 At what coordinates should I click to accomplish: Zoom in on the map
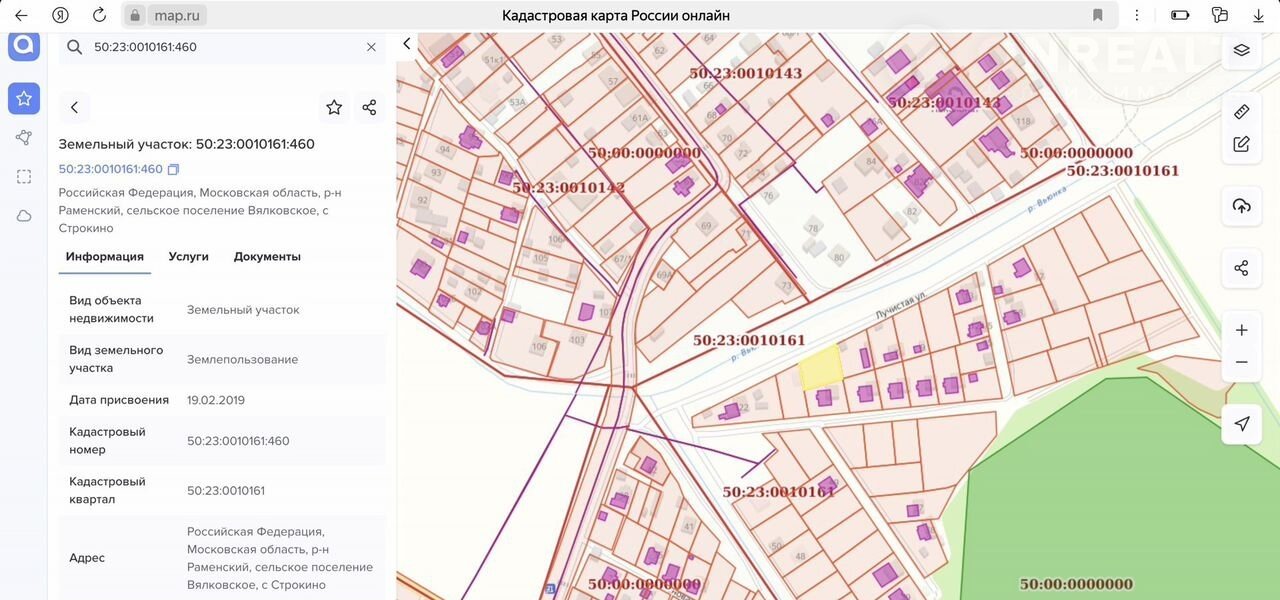point(1241,330)
